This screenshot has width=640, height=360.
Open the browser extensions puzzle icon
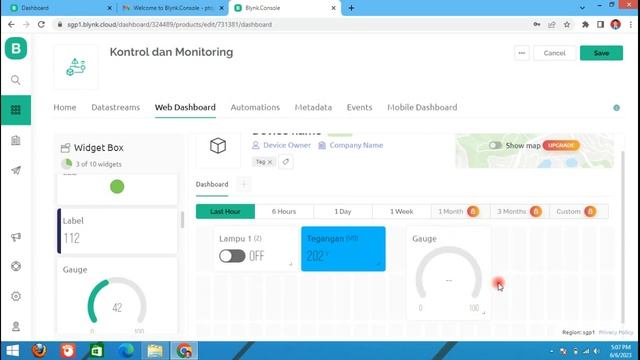click(x=585, y=24)
